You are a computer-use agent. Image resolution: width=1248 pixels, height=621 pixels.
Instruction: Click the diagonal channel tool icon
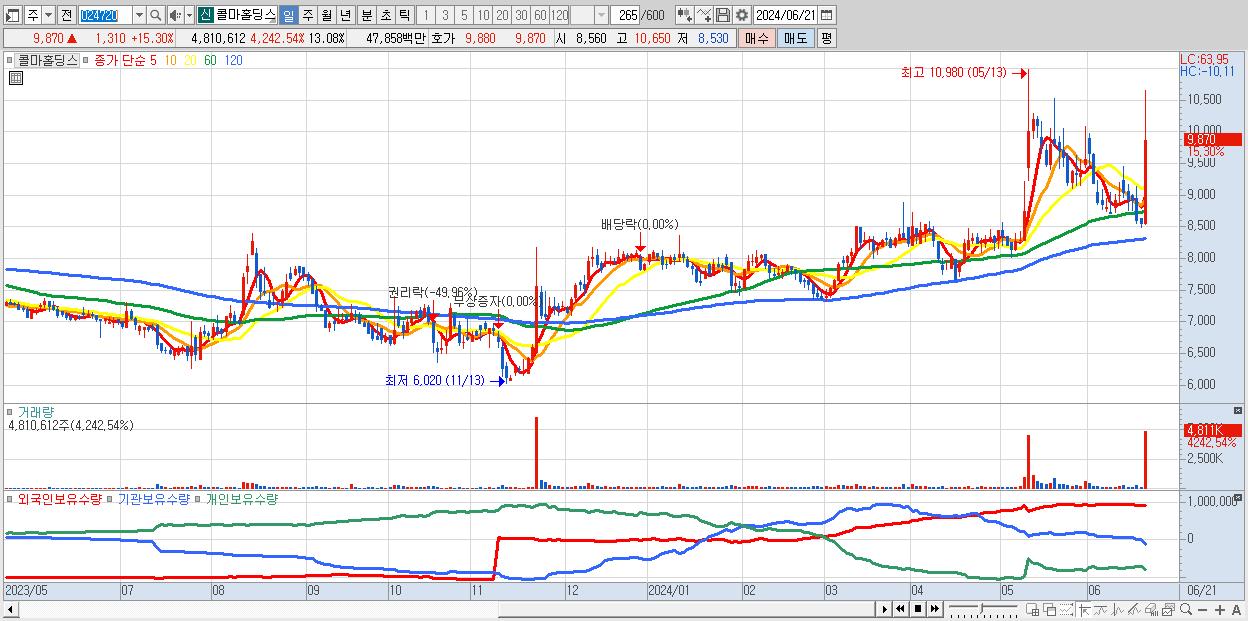click(x=1134, y=610)
